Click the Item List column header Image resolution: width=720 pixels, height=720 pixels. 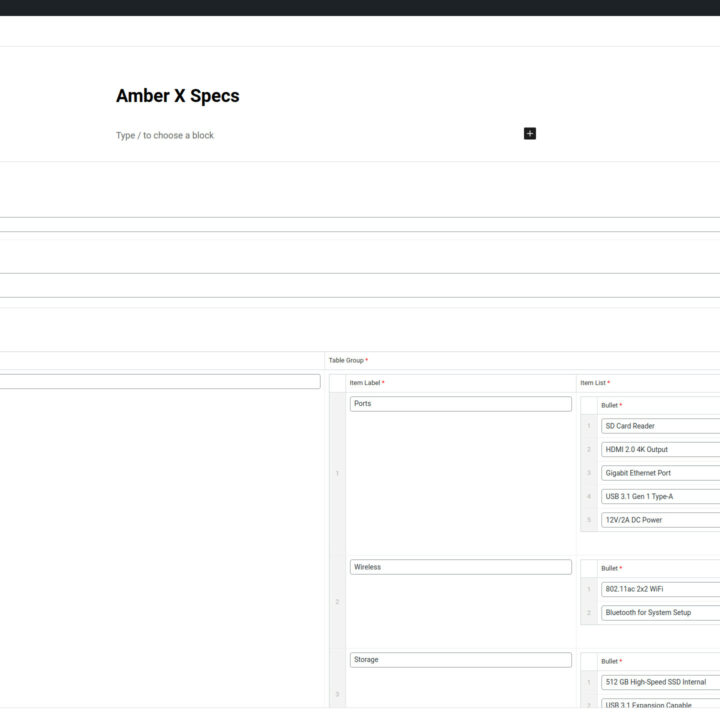595,383
